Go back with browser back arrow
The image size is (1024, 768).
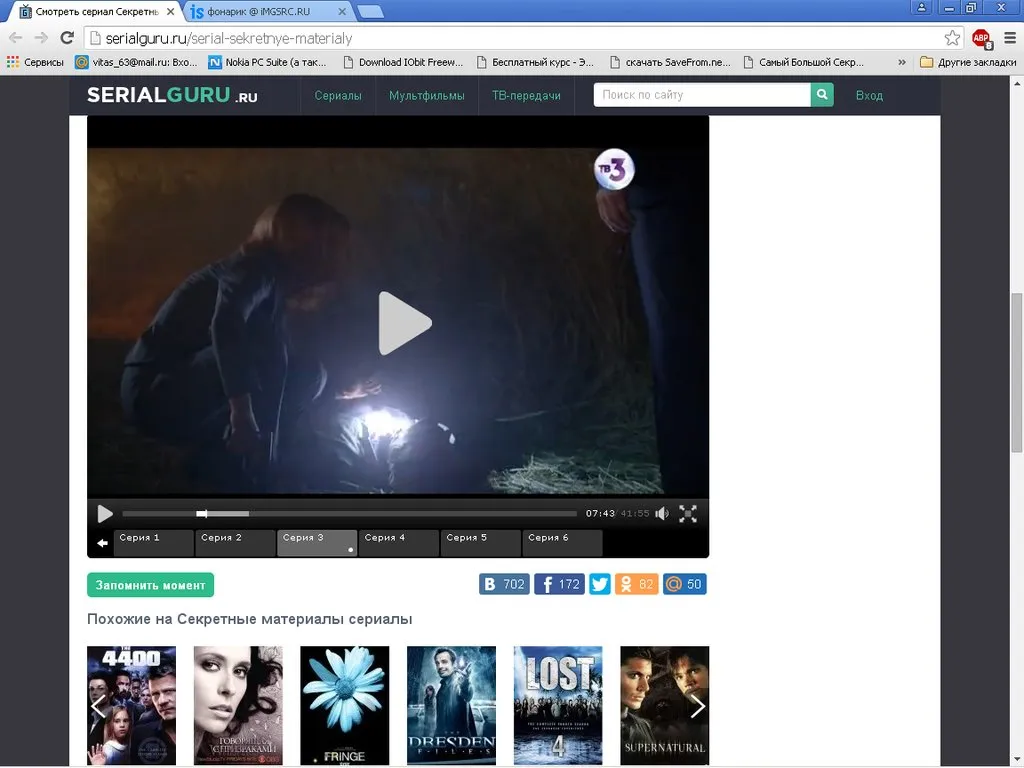tap(16, 38)
